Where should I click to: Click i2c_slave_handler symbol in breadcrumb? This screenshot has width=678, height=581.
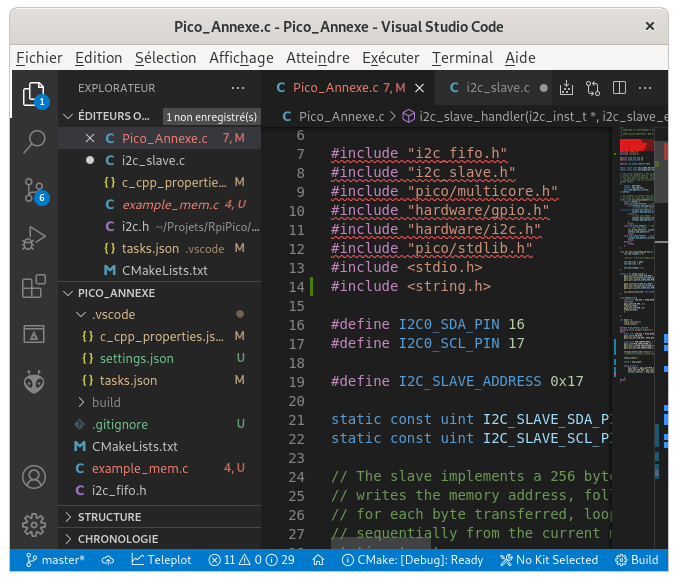click(x=535, y=116)
